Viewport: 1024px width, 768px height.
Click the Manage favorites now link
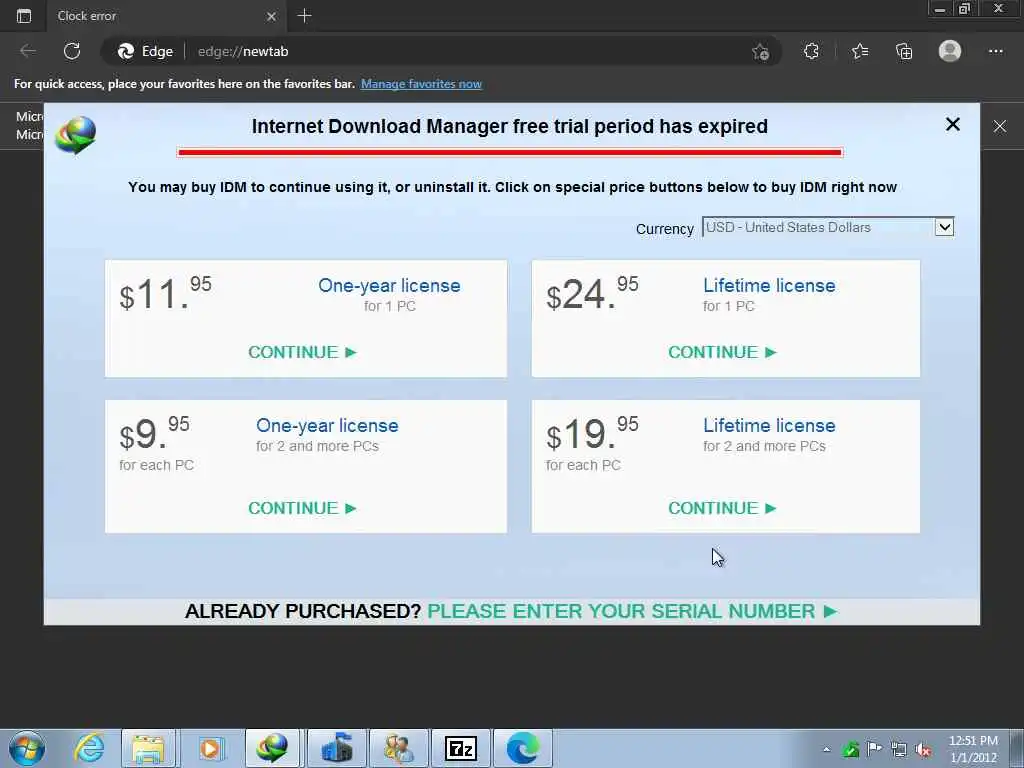coord(421,84)
